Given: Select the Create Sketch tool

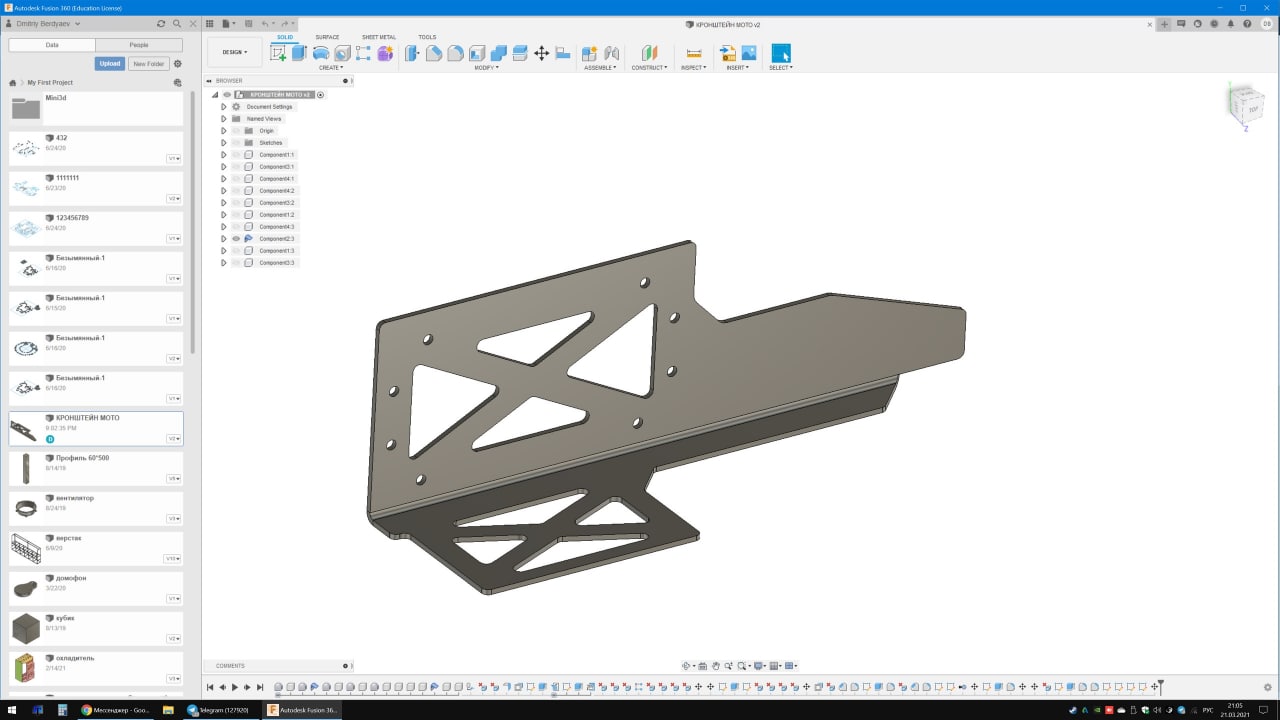Looking at the screenshot, I should (278, 53).
